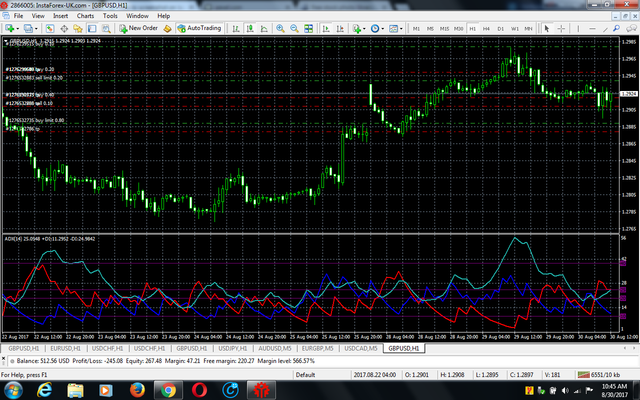Open the Market Watch window icon
Image resolution: width=640 pixels, height=400 pixels.
50,29
